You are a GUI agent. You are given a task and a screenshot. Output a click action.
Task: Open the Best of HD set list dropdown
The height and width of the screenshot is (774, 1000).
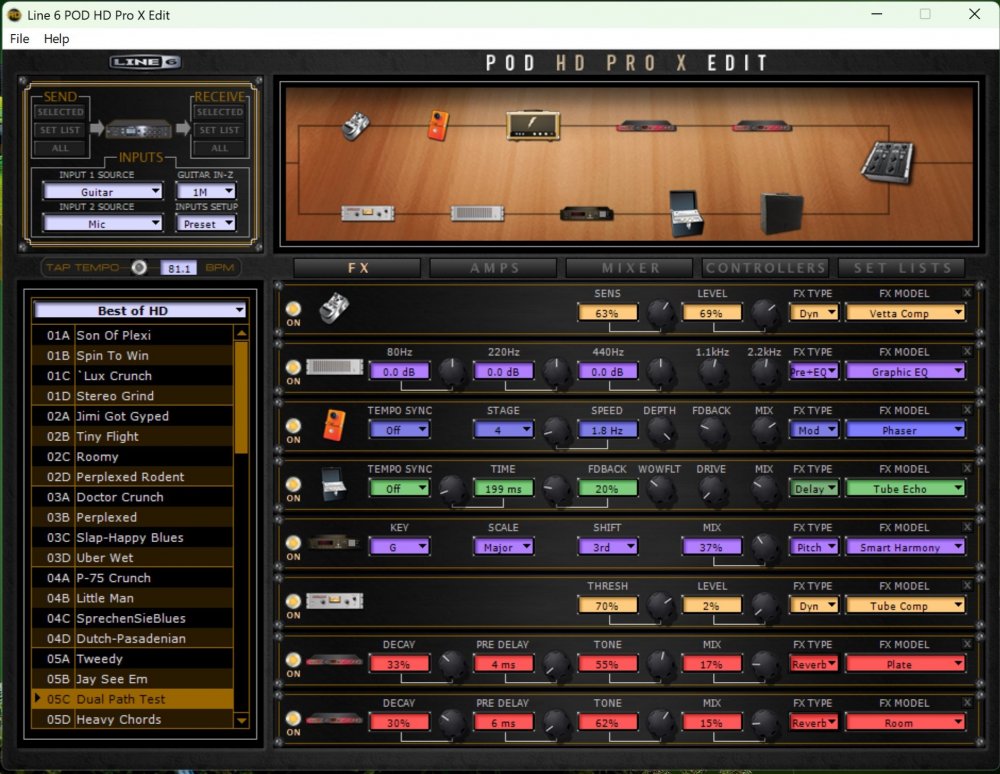click(x=140, y=311)
